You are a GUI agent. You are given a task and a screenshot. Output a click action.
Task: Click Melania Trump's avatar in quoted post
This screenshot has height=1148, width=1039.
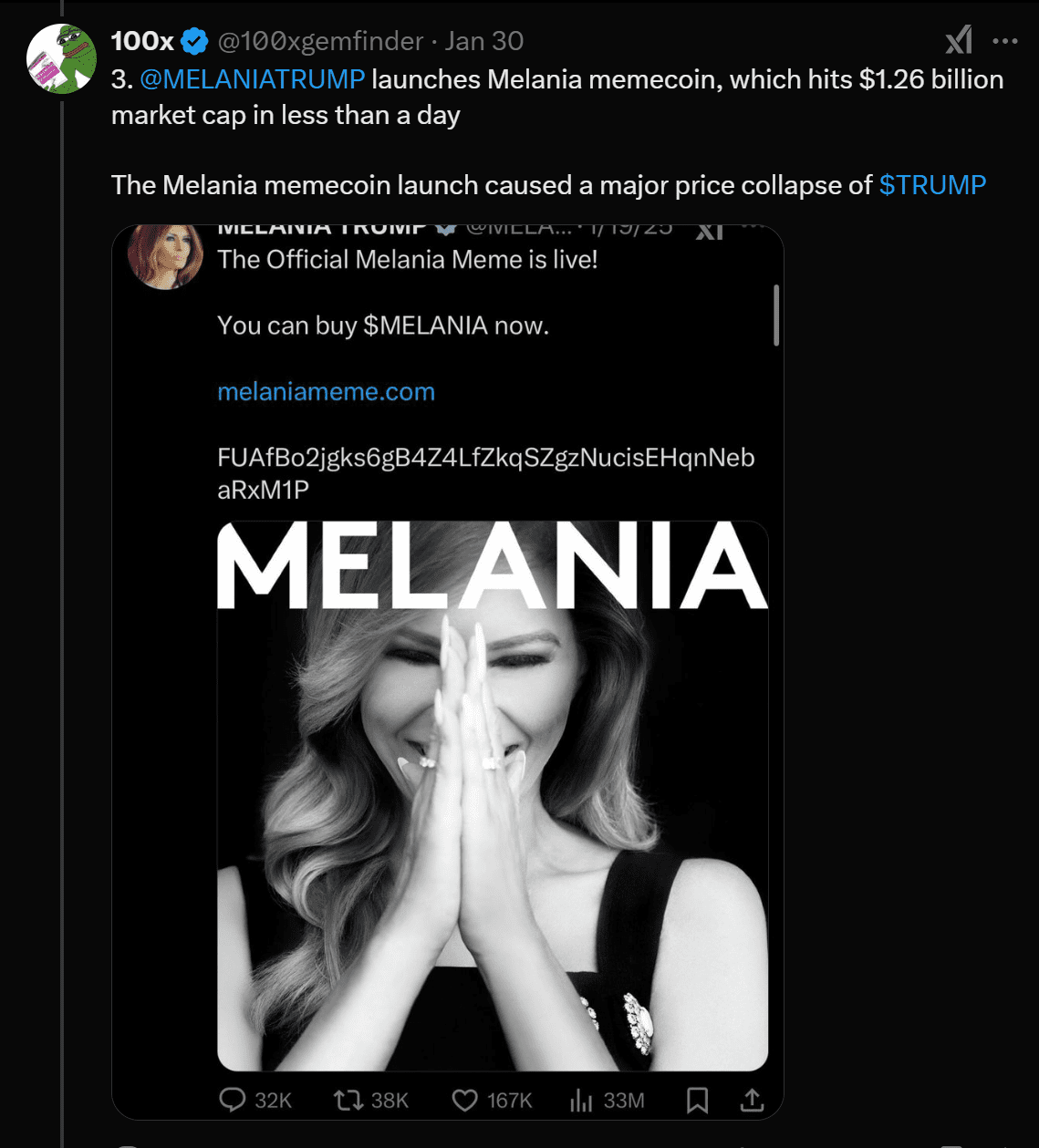click(x=165, y=256)
